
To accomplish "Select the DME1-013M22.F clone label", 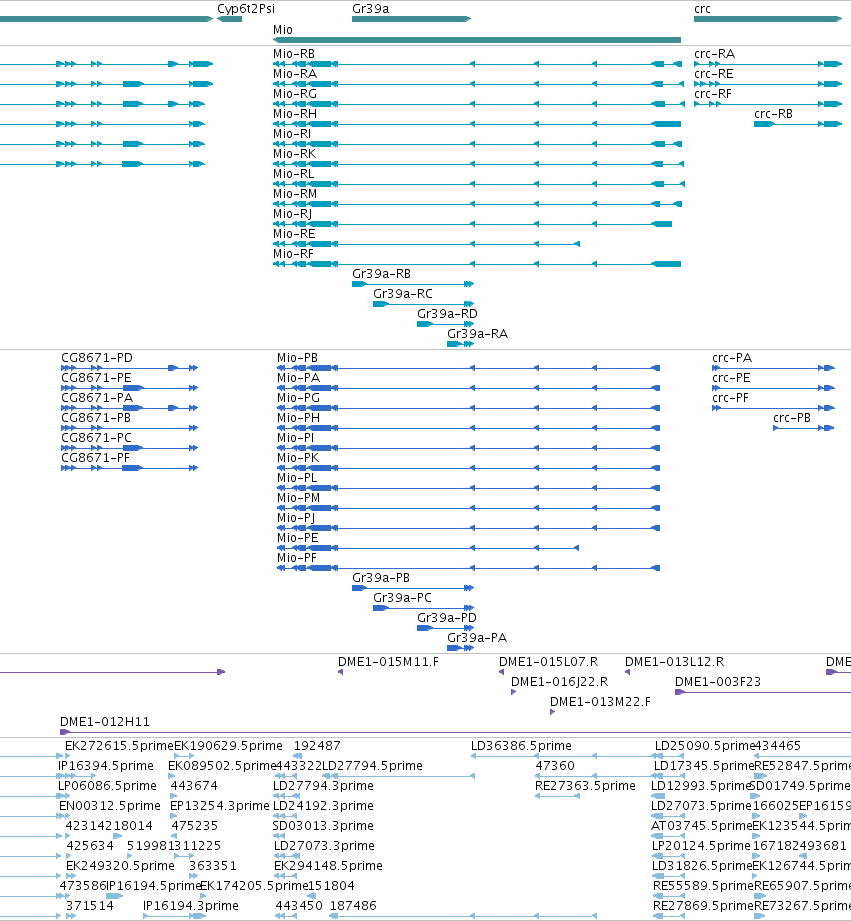I will pos(600,702).
